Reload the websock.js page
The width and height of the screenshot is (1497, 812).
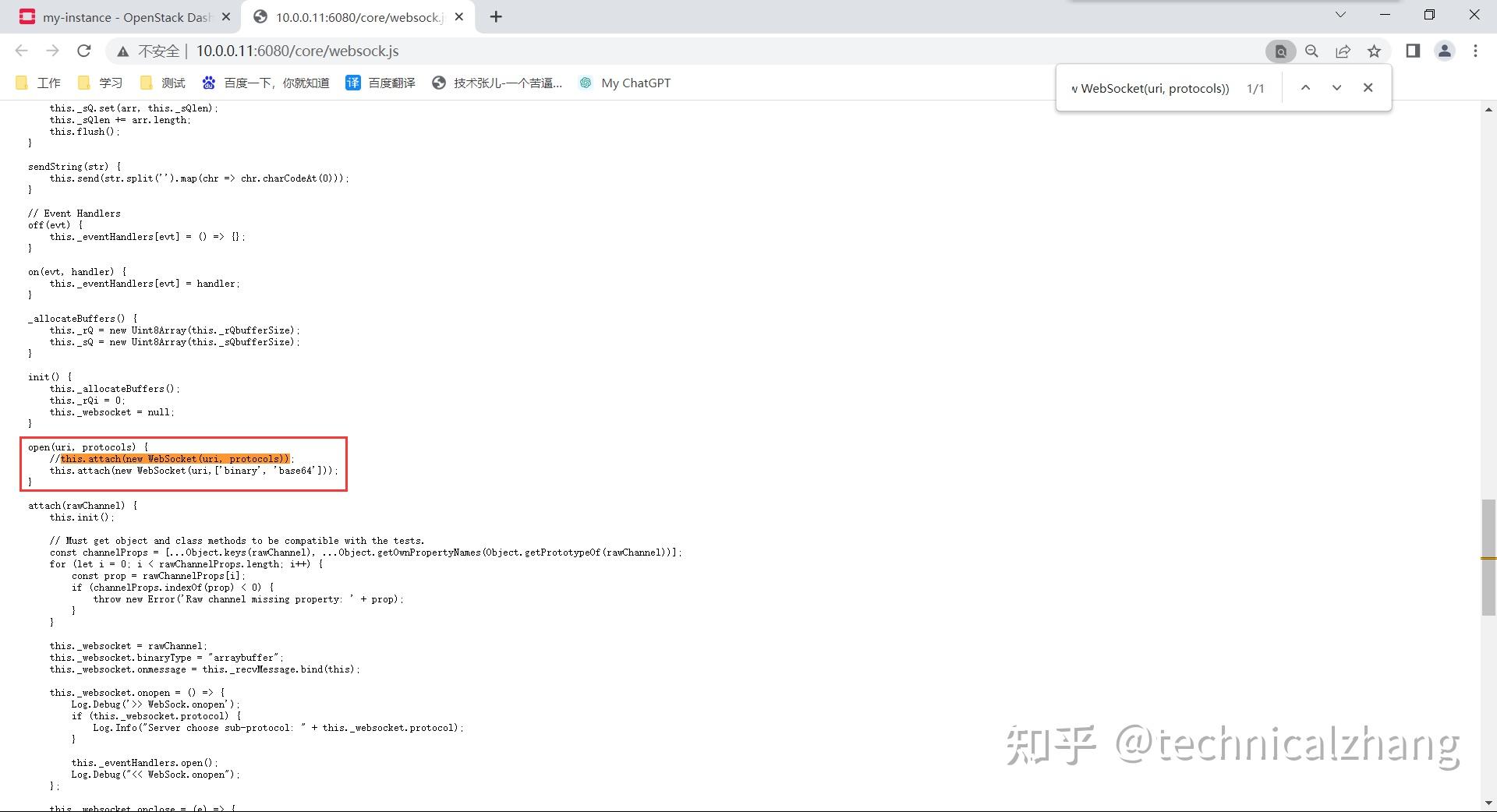tap(84, 51)
